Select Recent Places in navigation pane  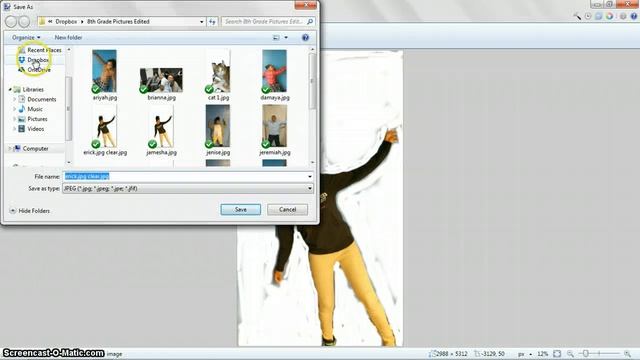point(40,50)
